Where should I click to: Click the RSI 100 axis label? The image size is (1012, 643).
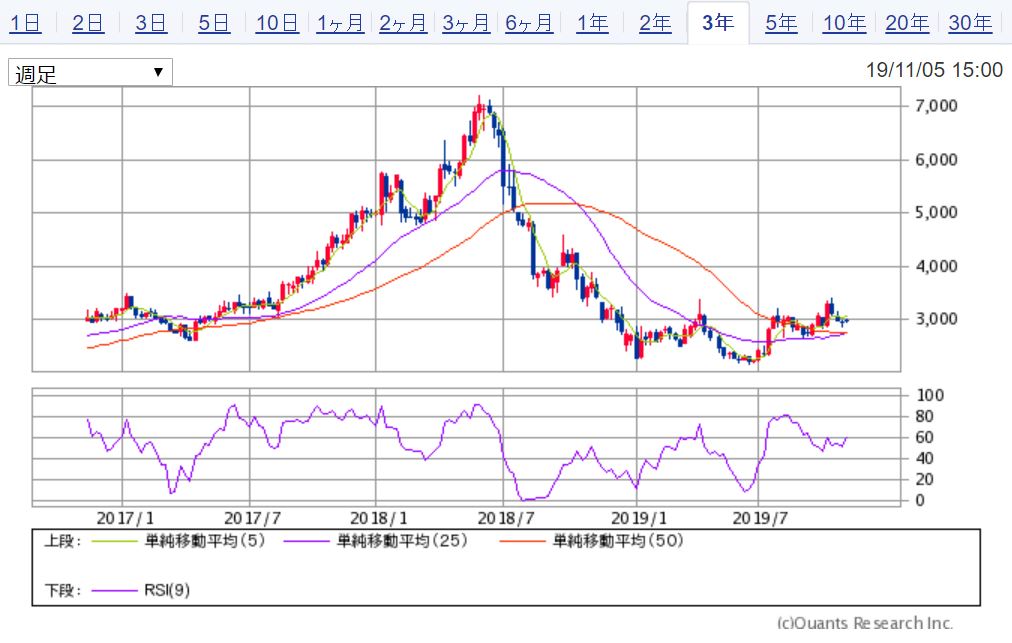930,395
